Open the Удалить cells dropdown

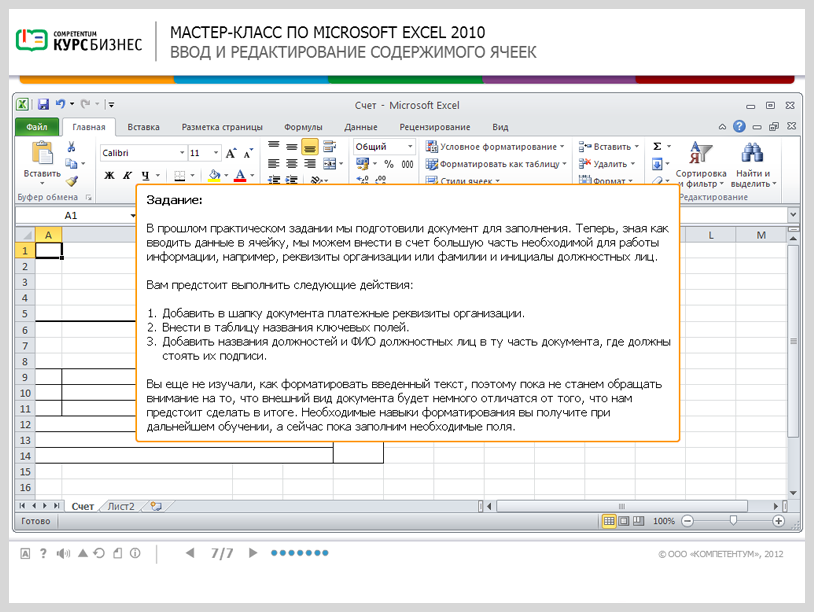coord(607,164)
